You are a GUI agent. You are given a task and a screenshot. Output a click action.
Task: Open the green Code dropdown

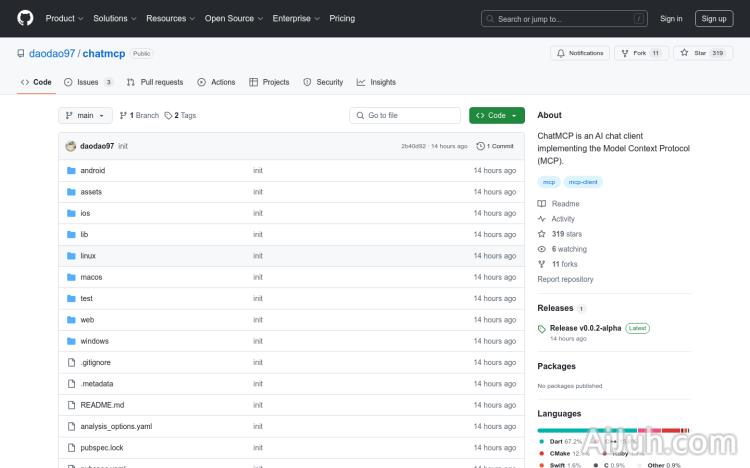click(x=497, y=115)
